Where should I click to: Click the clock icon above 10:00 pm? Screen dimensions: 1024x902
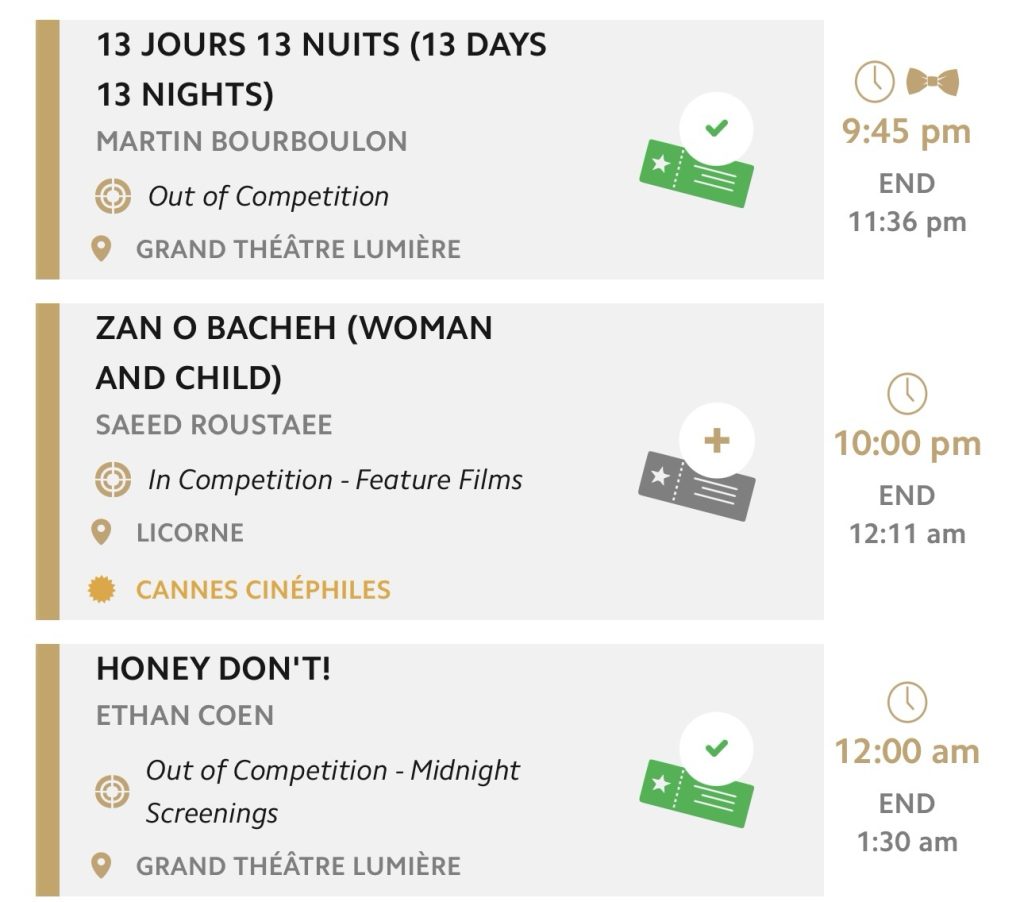907,394
